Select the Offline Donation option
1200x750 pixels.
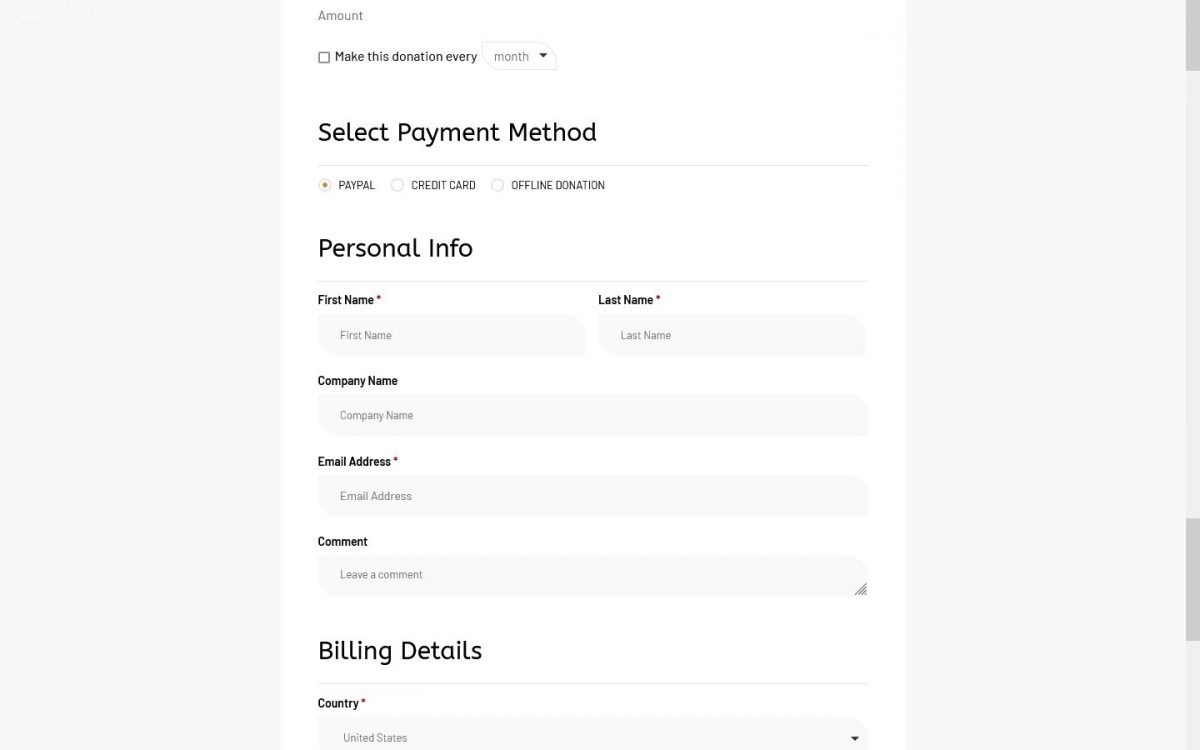[498, 185]
